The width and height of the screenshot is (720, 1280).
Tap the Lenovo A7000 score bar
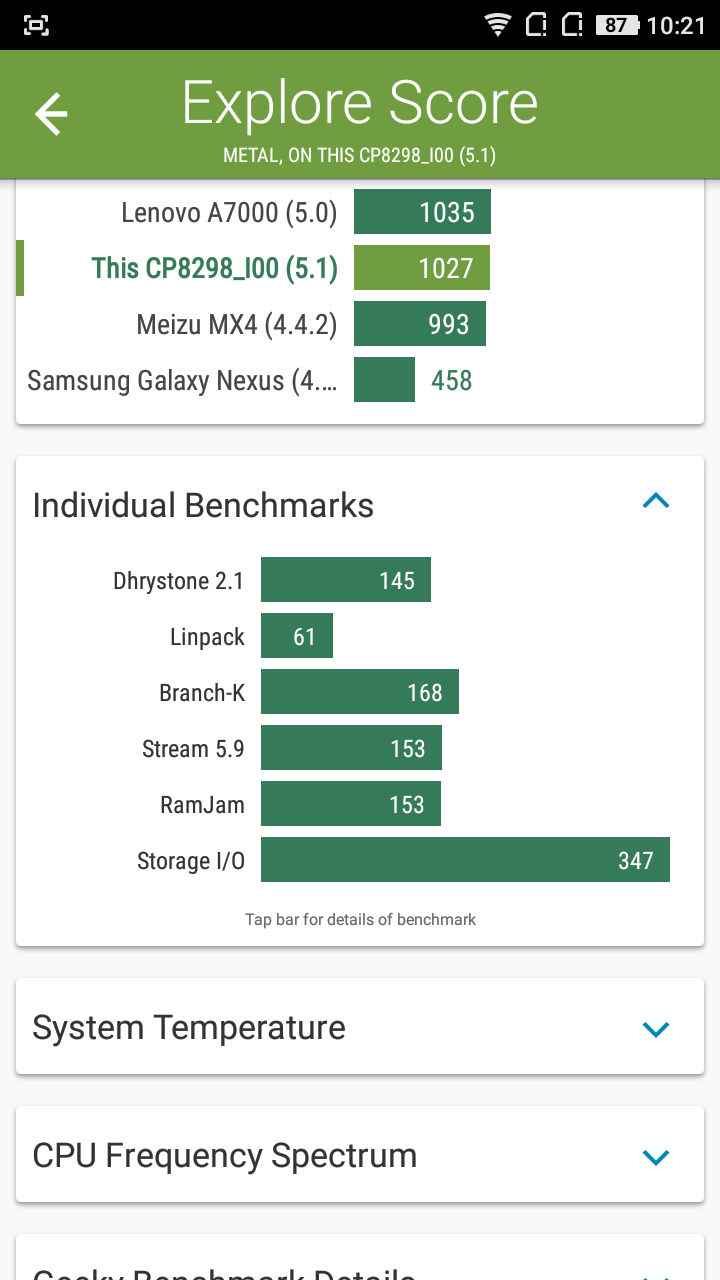(422, 213)
